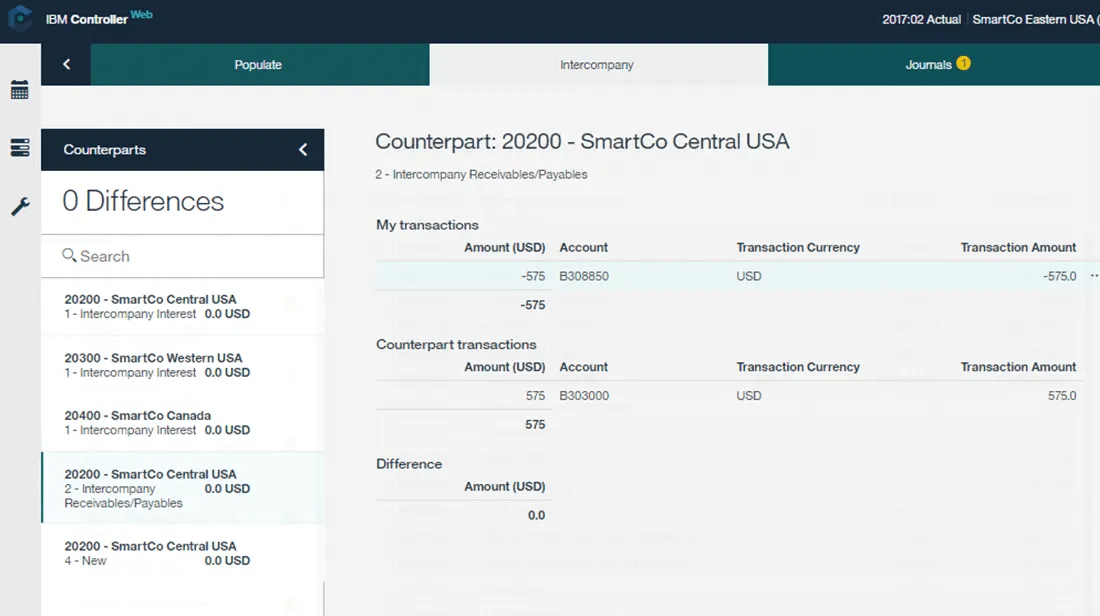Viewport: 1100px width, 616px height.
Task: Click My transactions Amount (USD) column header
Action: click(504, 247)
